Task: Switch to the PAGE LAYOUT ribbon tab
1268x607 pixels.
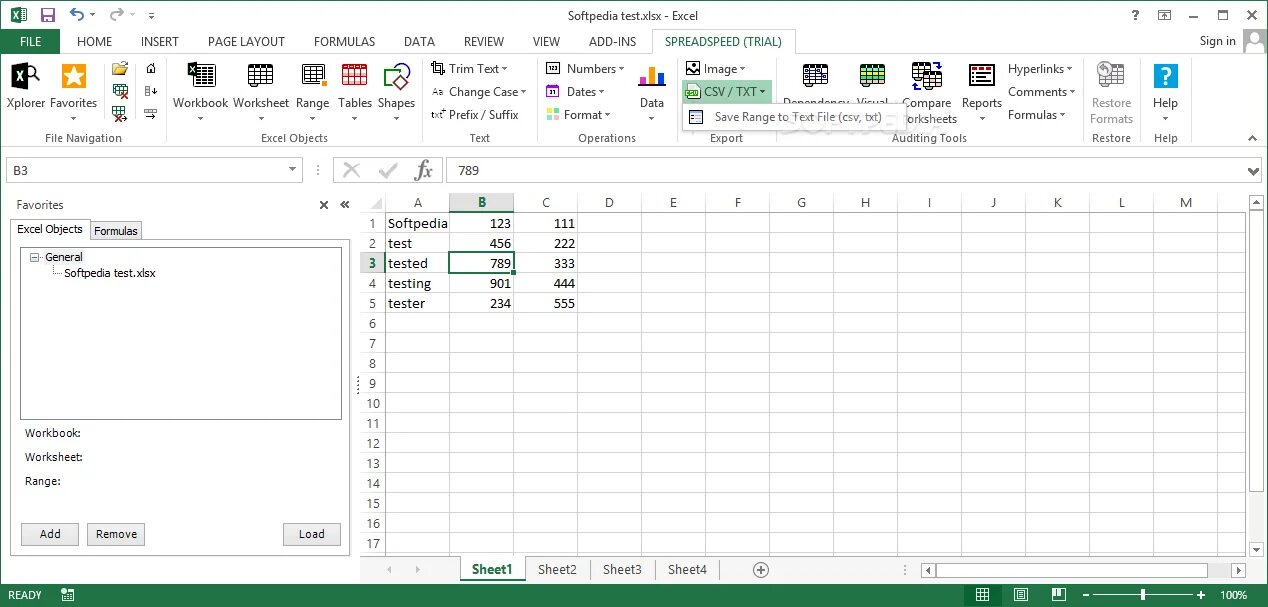Action: 246,42
